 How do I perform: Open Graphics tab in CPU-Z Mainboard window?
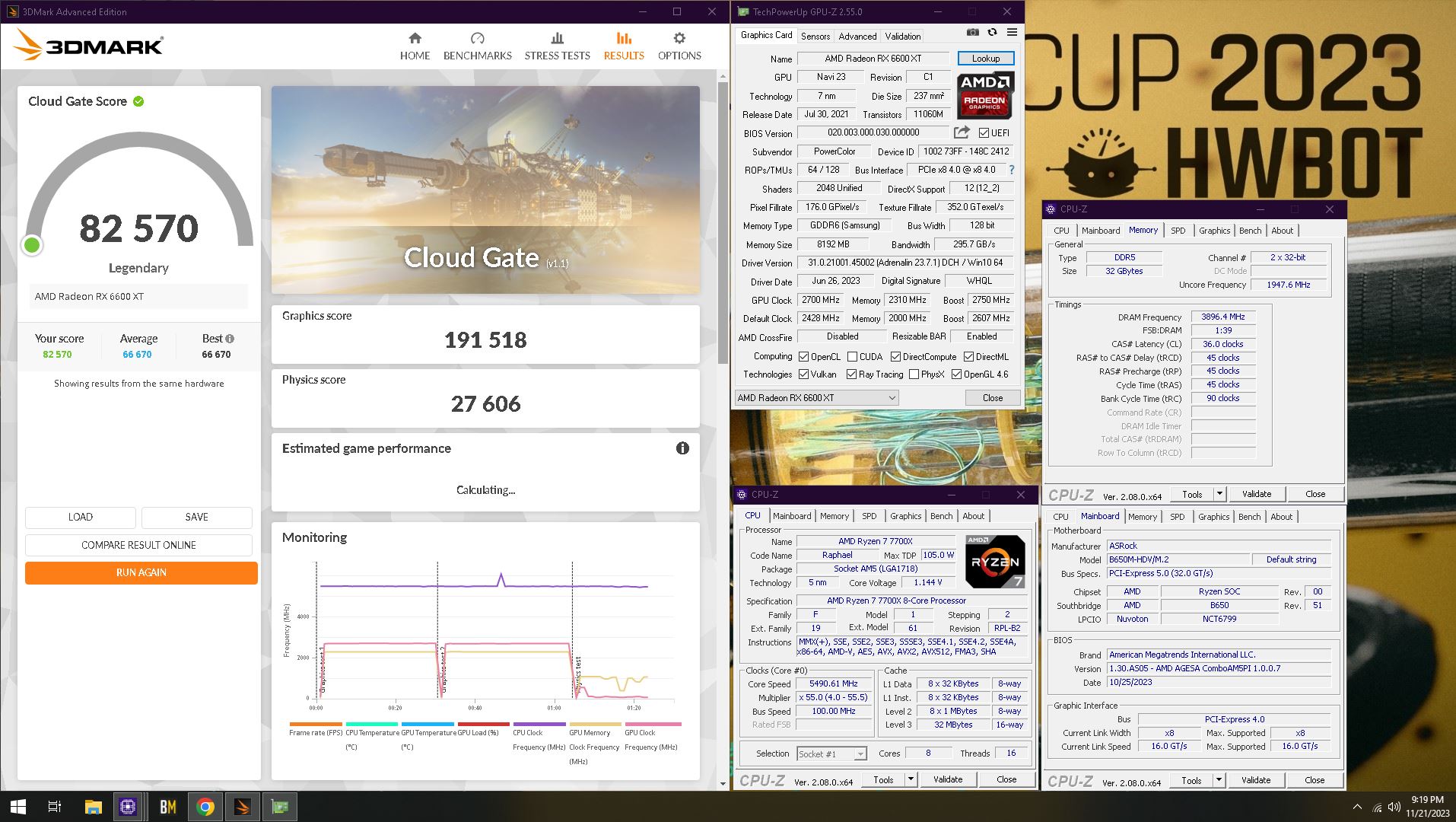tap(1213, 517)
